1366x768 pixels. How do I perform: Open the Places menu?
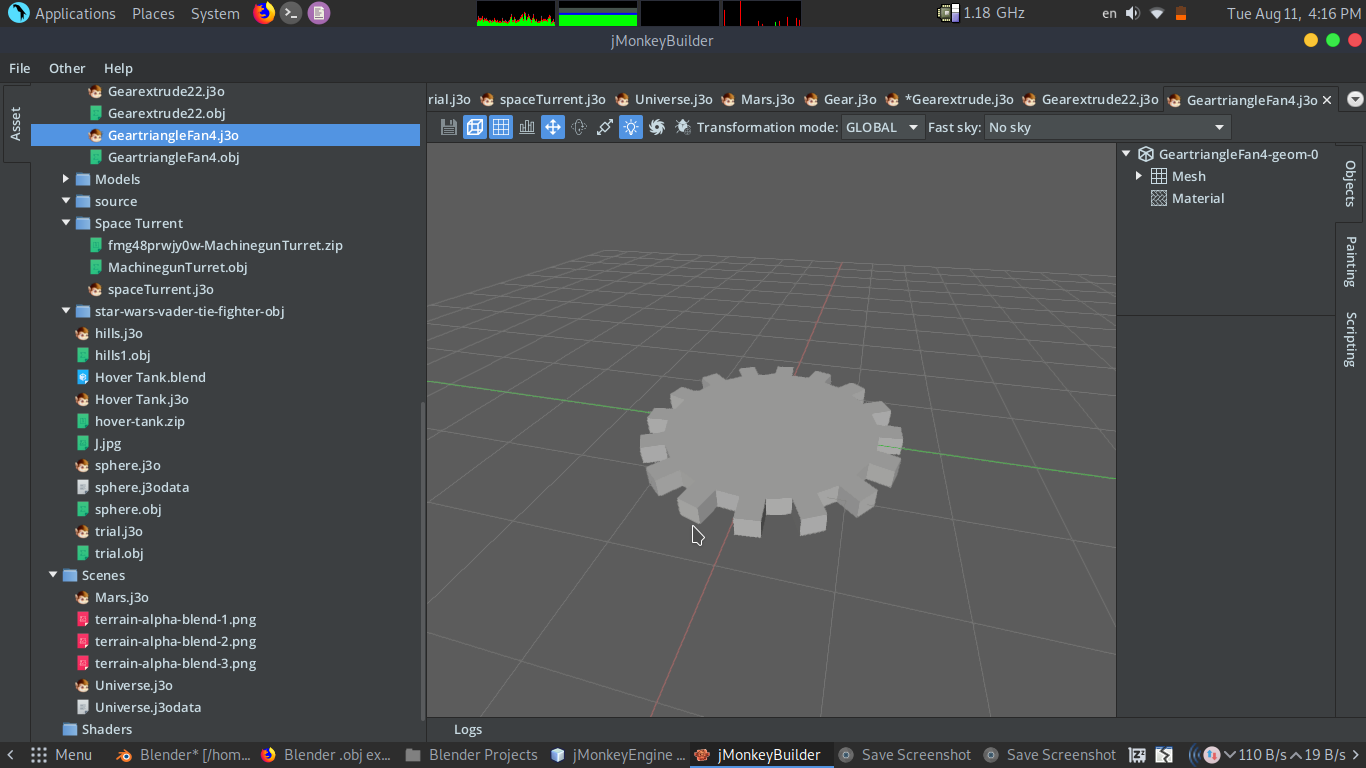[153, 13]
